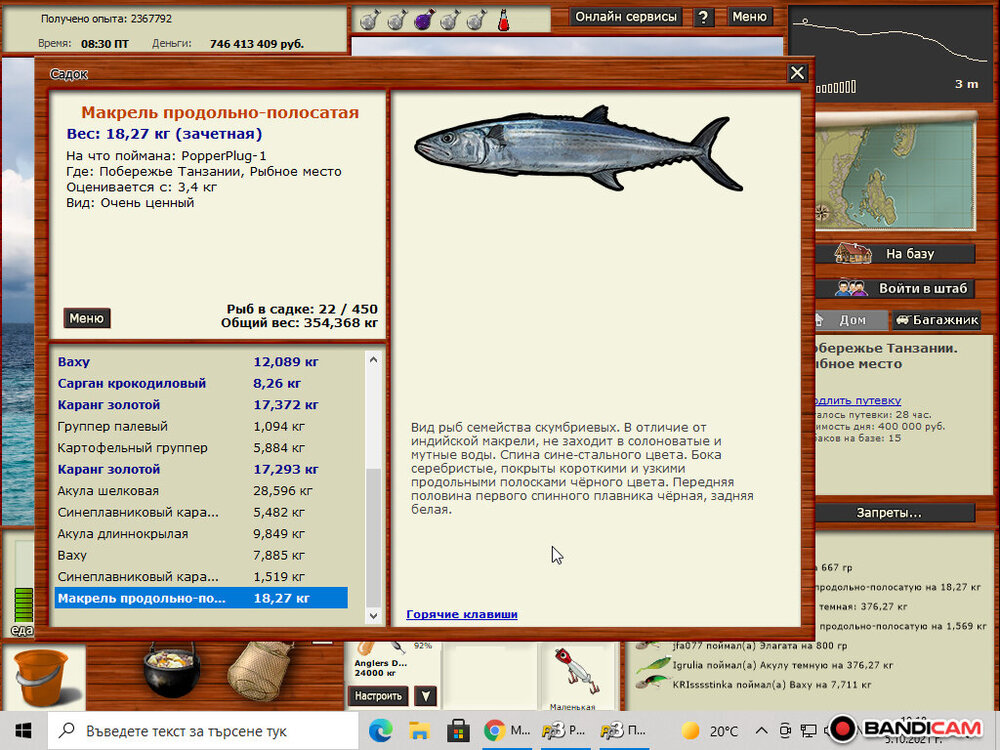The width and height of the screenshot is (1000, 750).
Task: Click the Windows Start button
Action: 23,731
